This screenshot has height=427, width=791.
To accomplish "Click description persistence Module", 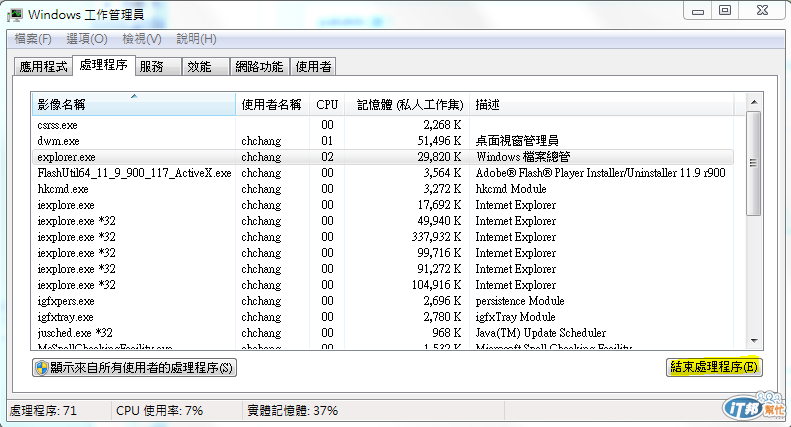I will (x=520, y=301).
